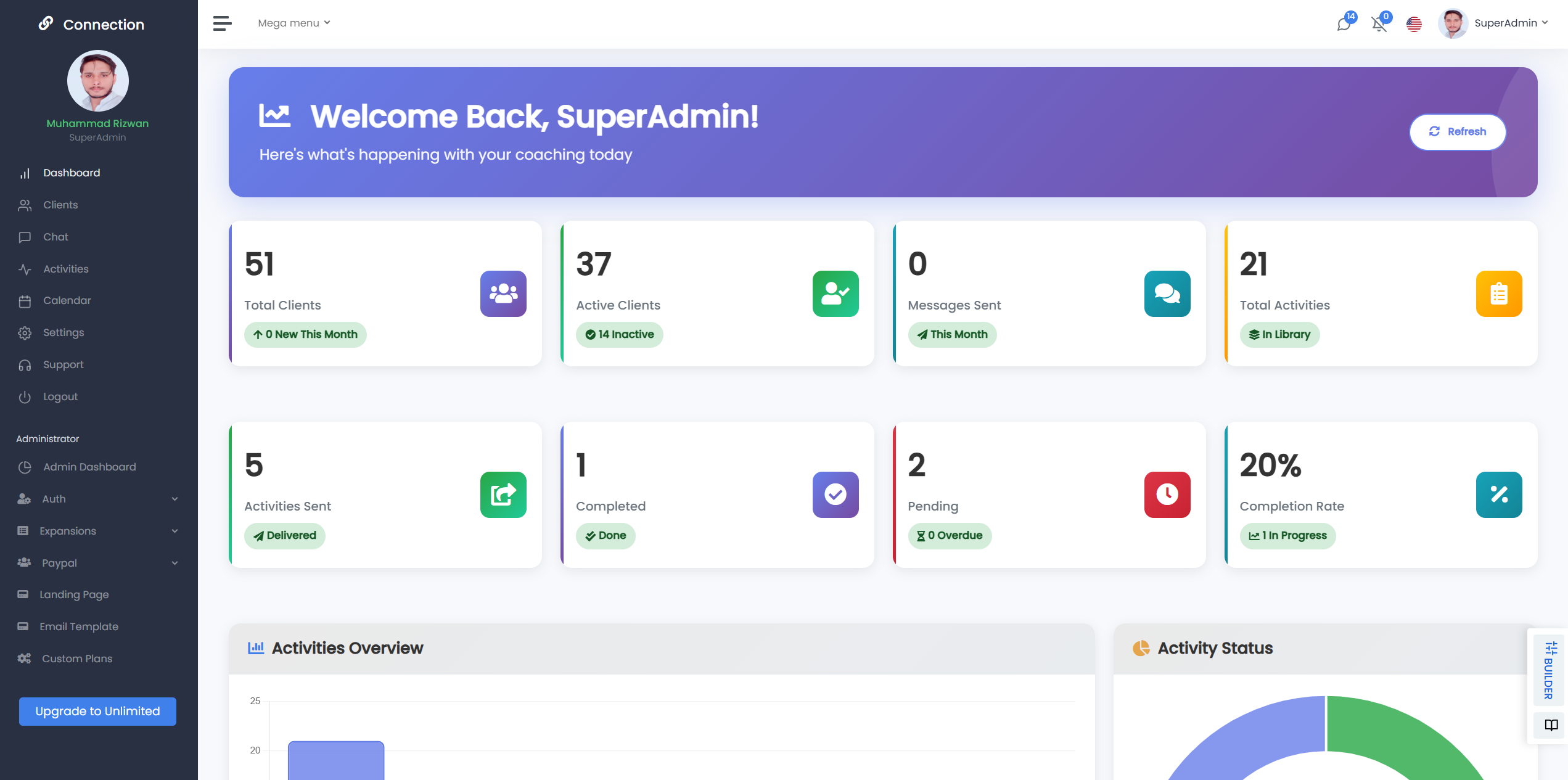Click the Pending clock icon
This screenshot has height=780, width=1568.
tap(1167, 495)
